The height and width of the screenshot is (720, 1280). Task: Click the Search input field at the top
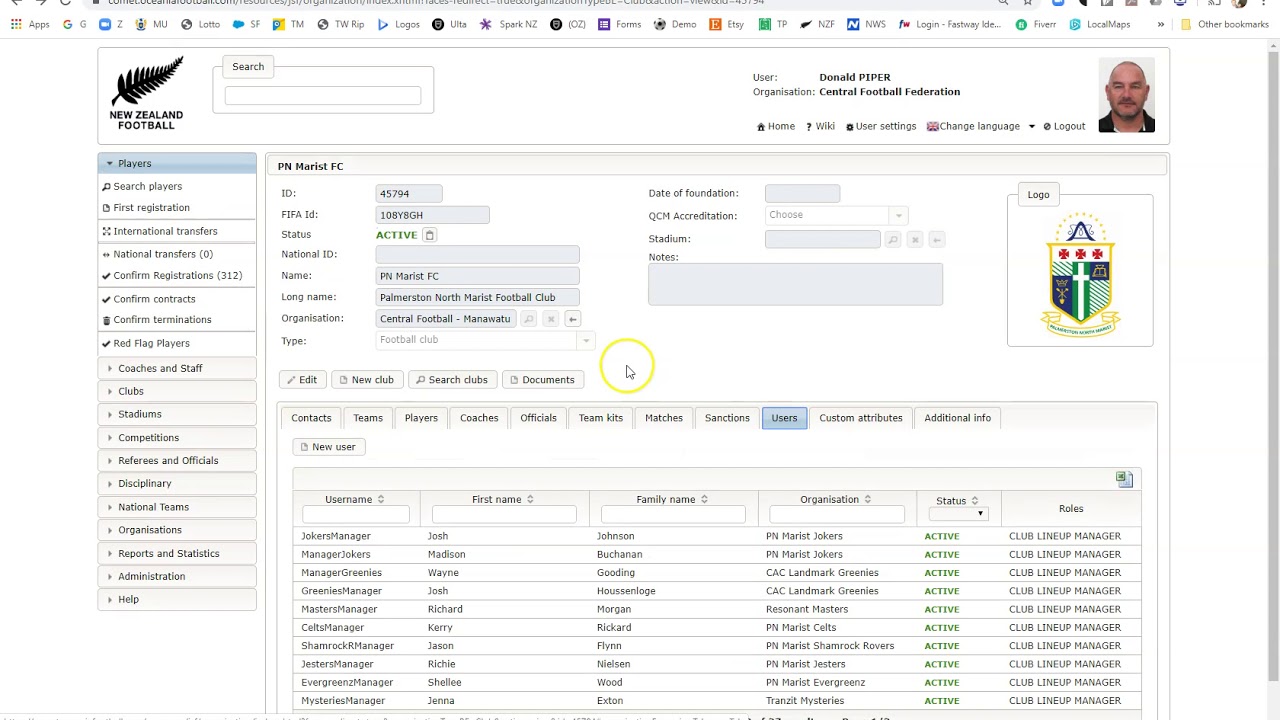click(x=323, y=96)
